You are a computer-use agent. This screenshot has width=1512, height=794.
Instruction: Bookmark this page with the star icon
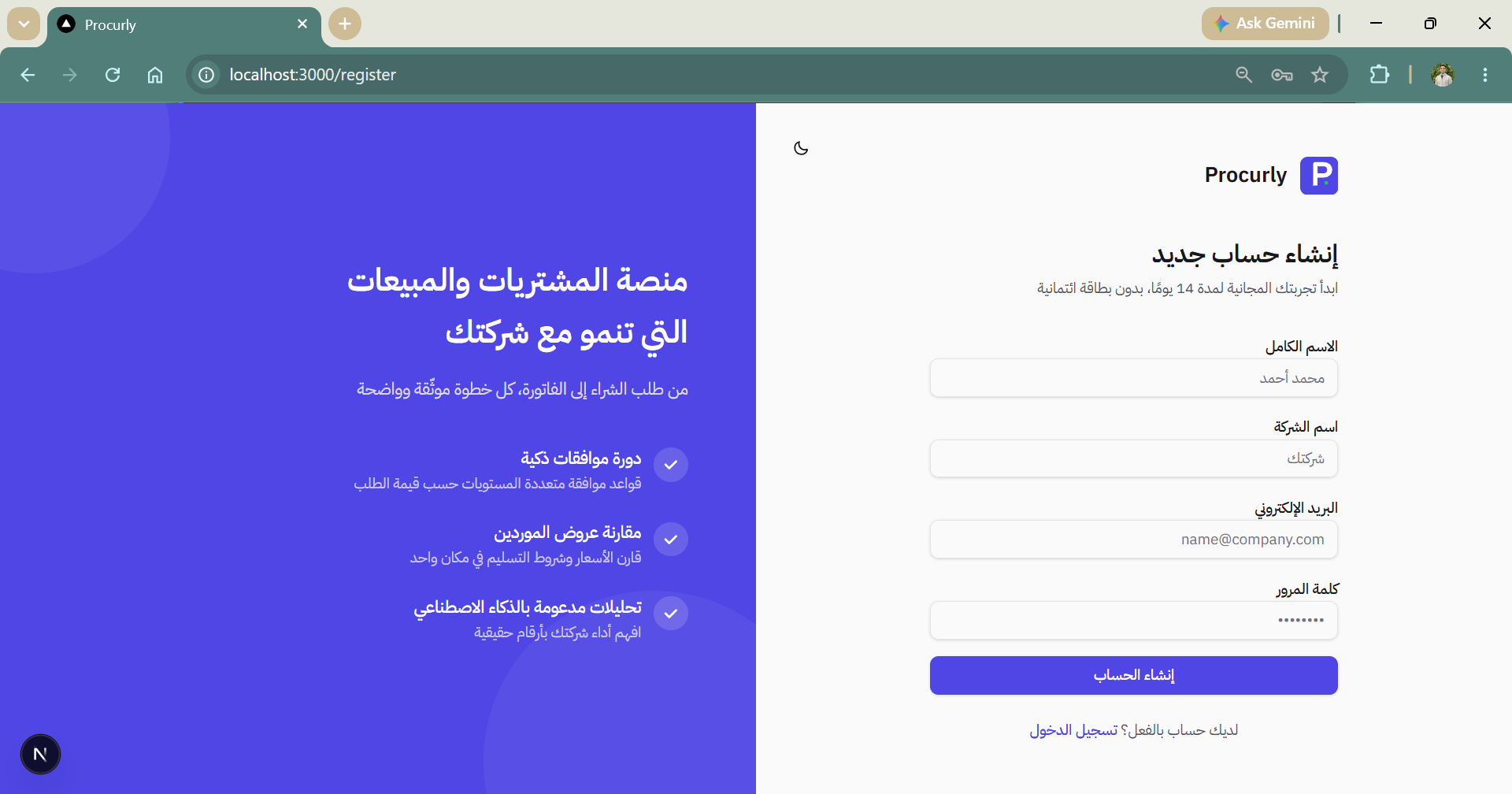tap(1320, 75)
